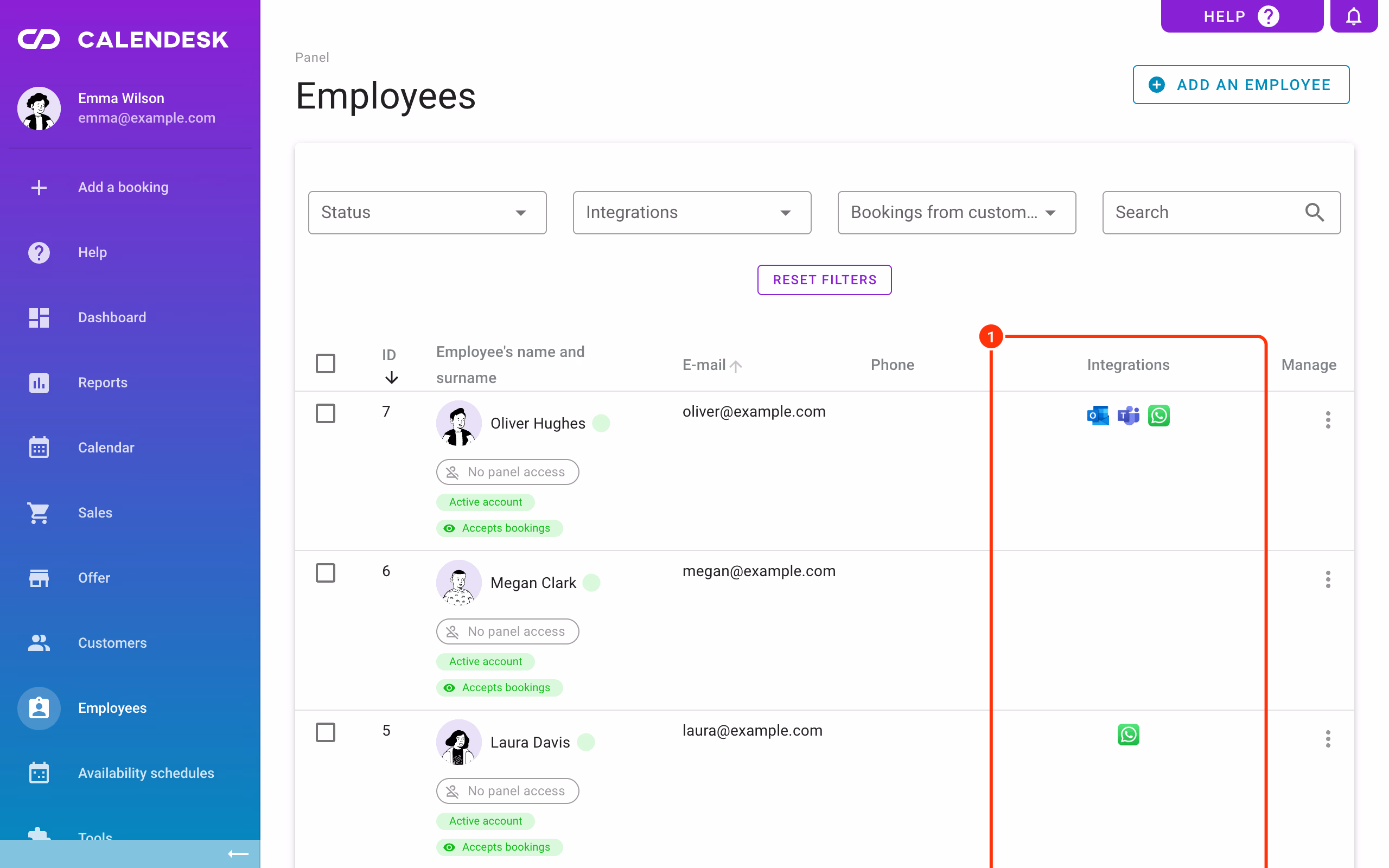Image resolution: width=1389 pixels, height=868 pixels.
Task: Click the Panel breadcrumb link
Action: point(311,58)
